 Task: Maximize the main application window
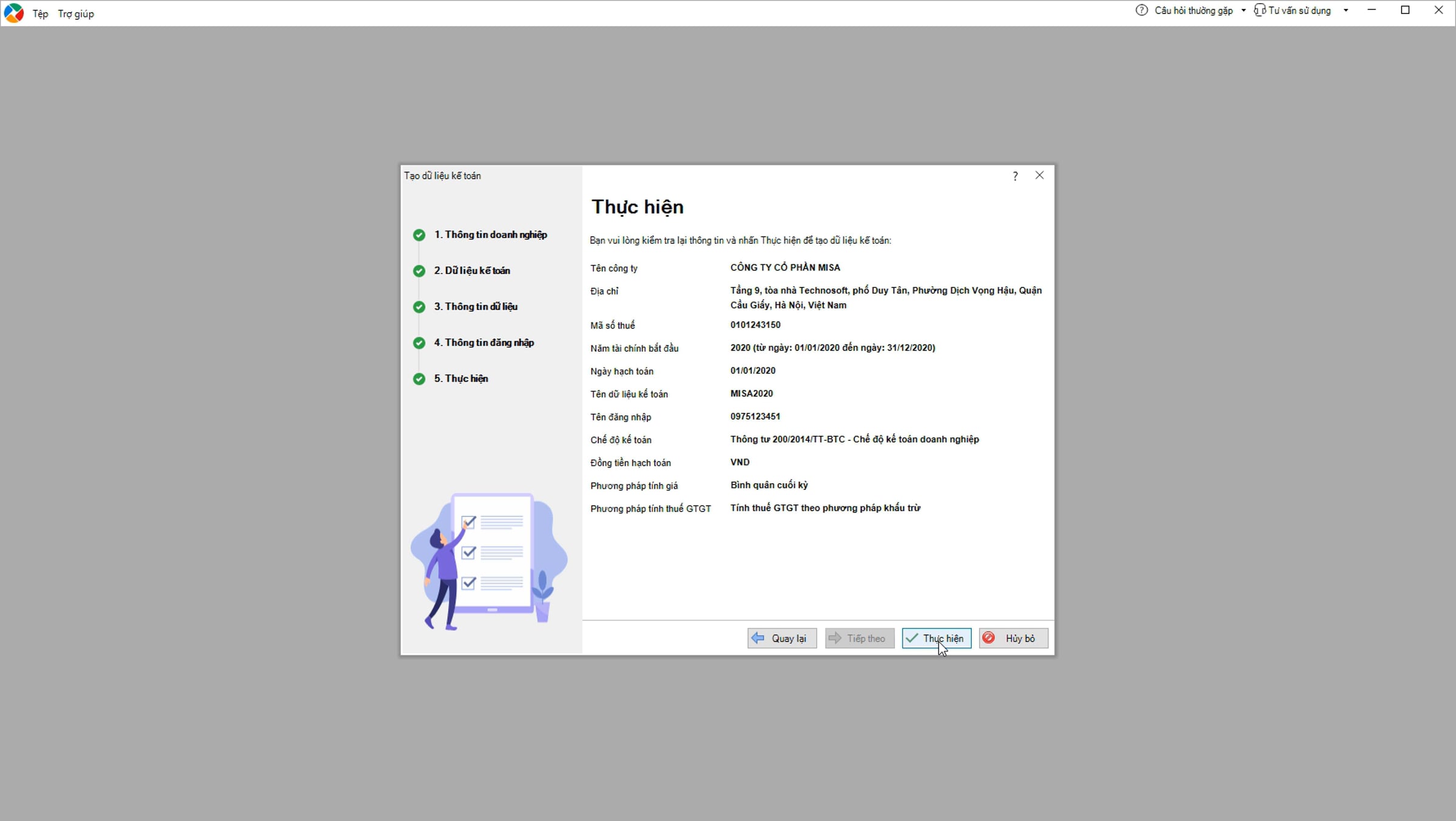[1405, 10]
